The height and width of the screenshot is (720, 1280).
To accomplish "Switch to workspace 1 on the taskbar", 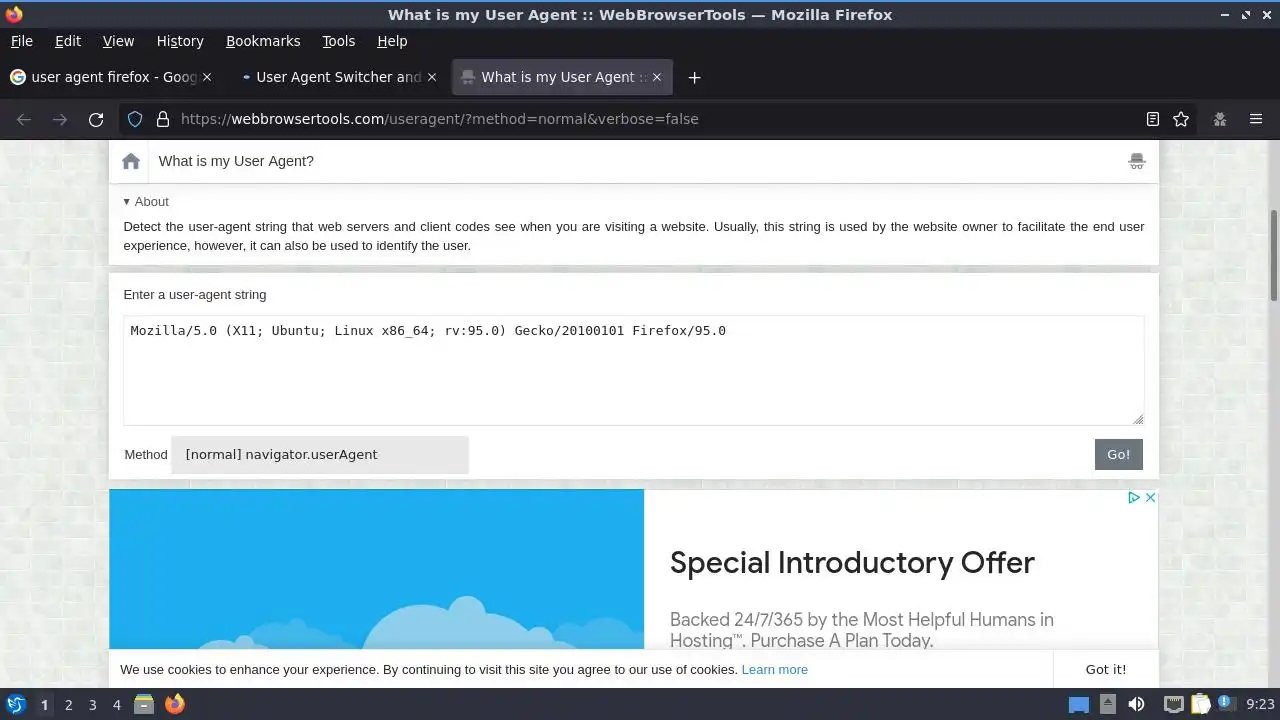I will 44,704.
